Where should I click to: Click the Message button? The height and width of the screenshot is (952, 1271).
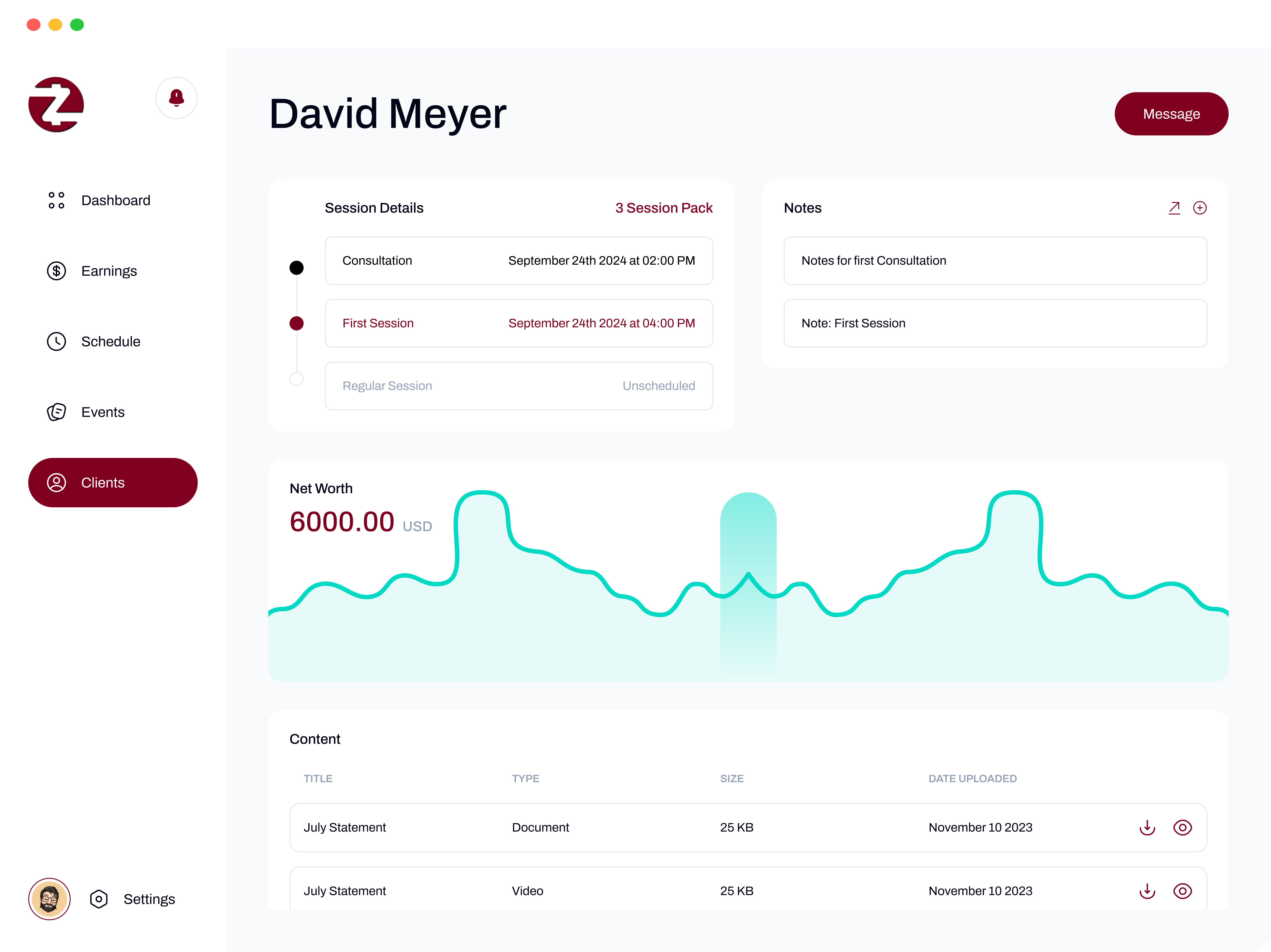tap(1171, 113)
